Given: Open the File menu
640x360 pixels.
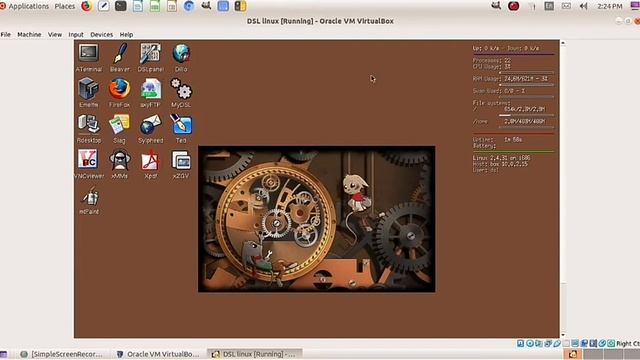Looking at the screenshot, I should (6, 34).
